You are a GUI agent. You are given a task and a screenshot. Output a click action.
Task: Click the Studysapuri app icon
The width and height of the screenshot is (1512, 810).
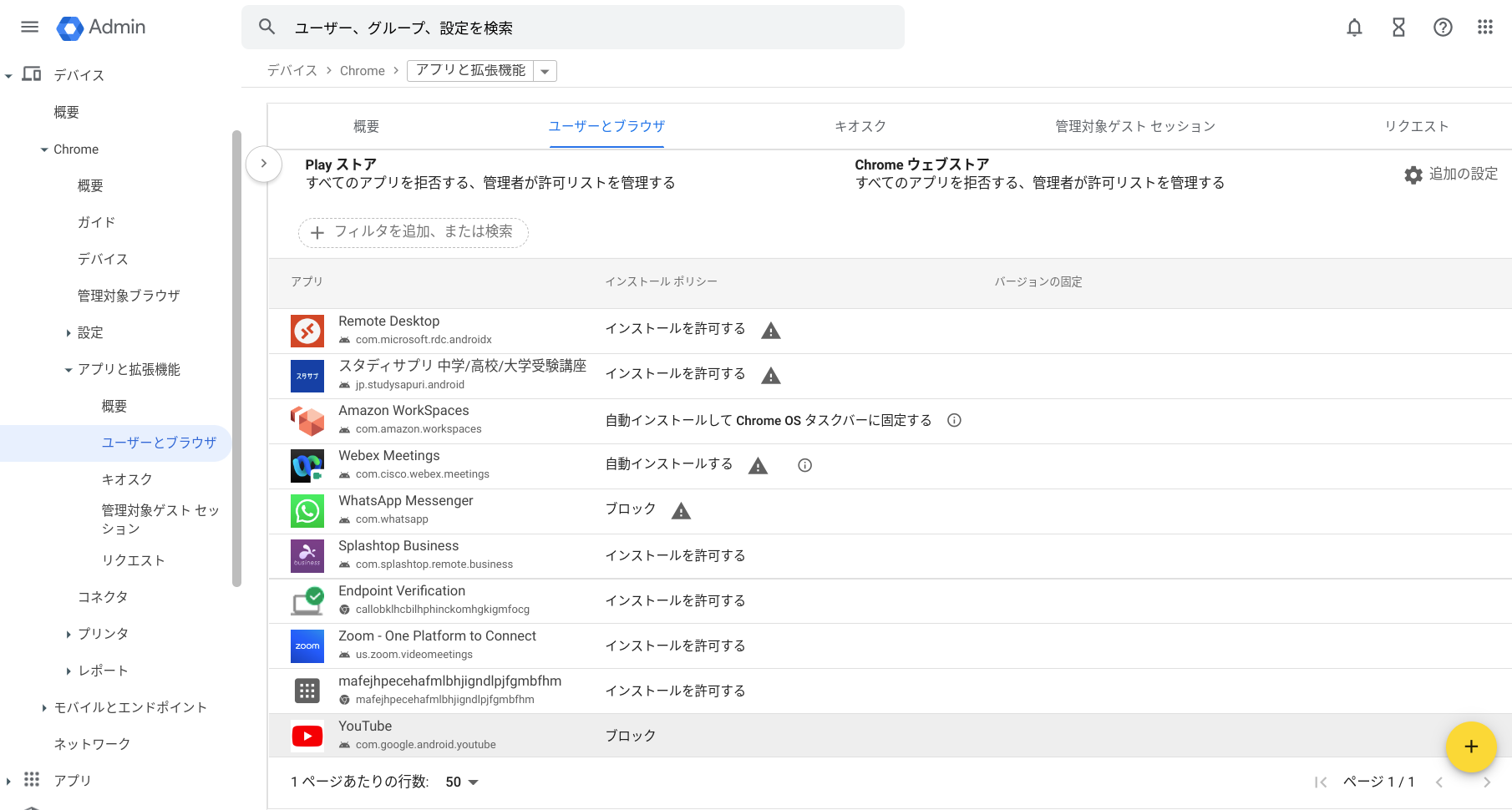pos(307,376)
